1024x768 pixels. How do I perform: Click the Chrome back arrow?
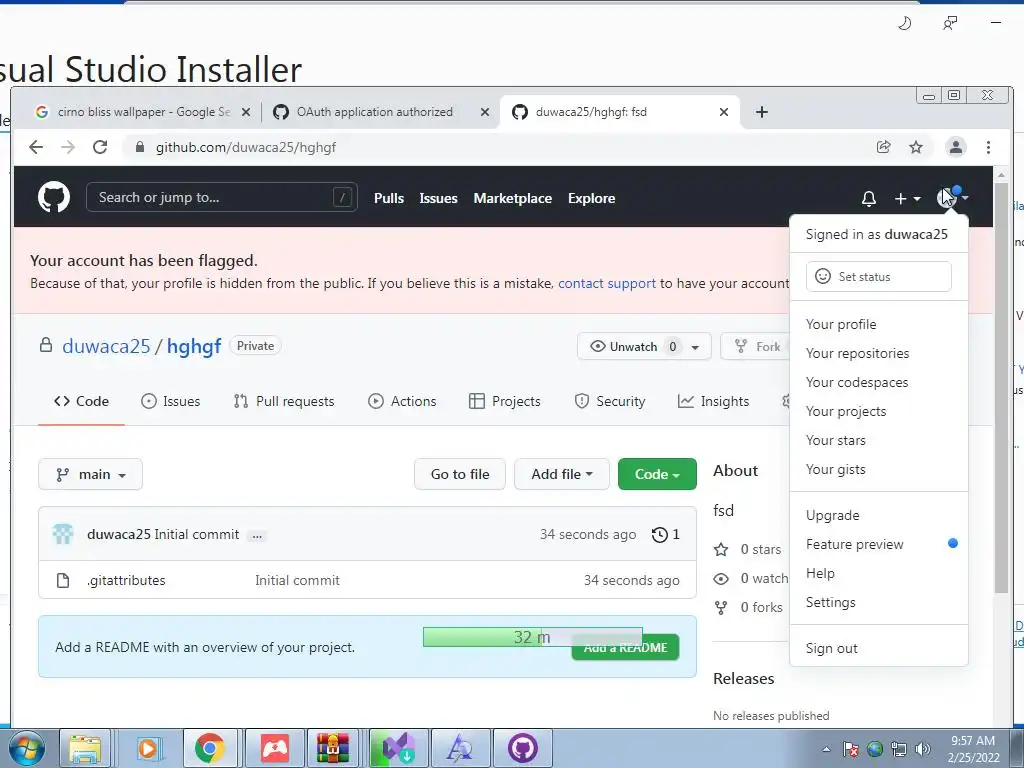click(x=36, y=147)
